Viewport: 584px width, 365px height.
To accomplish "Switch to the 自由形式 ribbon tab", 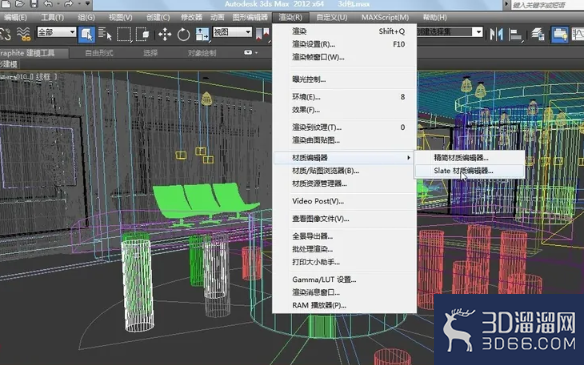I will pyautogui.click(x=99, y=53).
